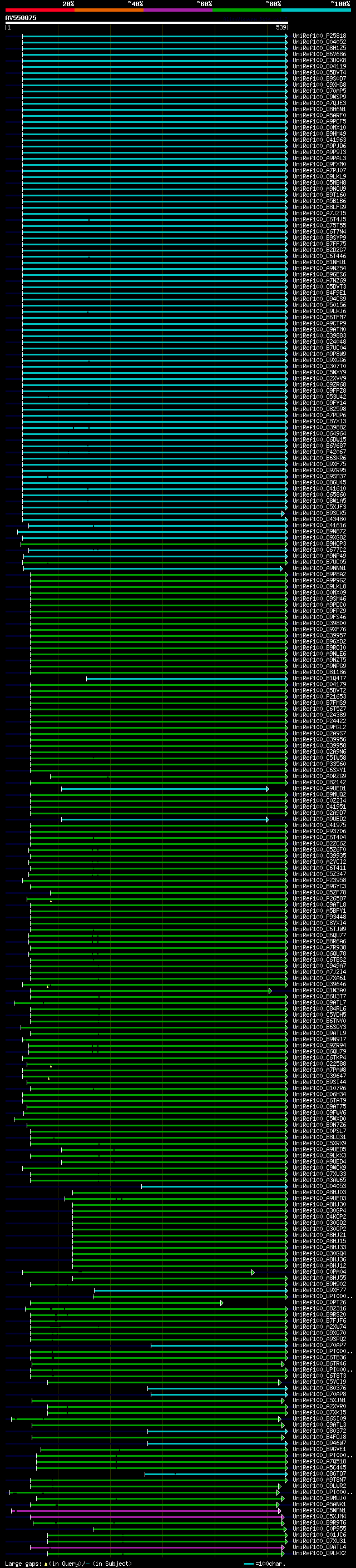Click the UniRef100_Q01JC6 hit label
Image resolution: width=356 pixels, height=1568 pixels.
click(x=319, y=1535)
